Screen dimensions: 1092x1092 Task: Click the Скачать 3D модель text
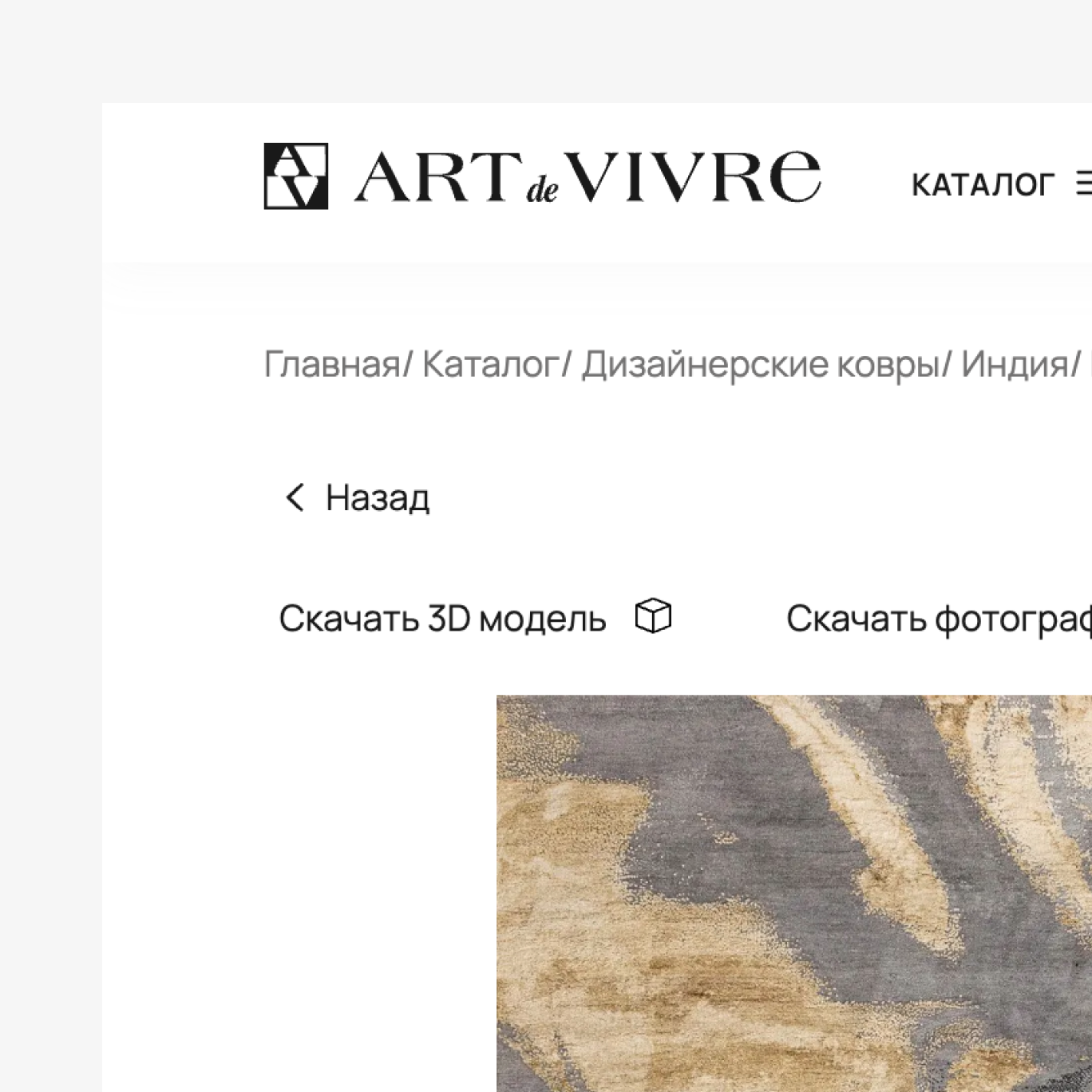(x=443, y=618)
